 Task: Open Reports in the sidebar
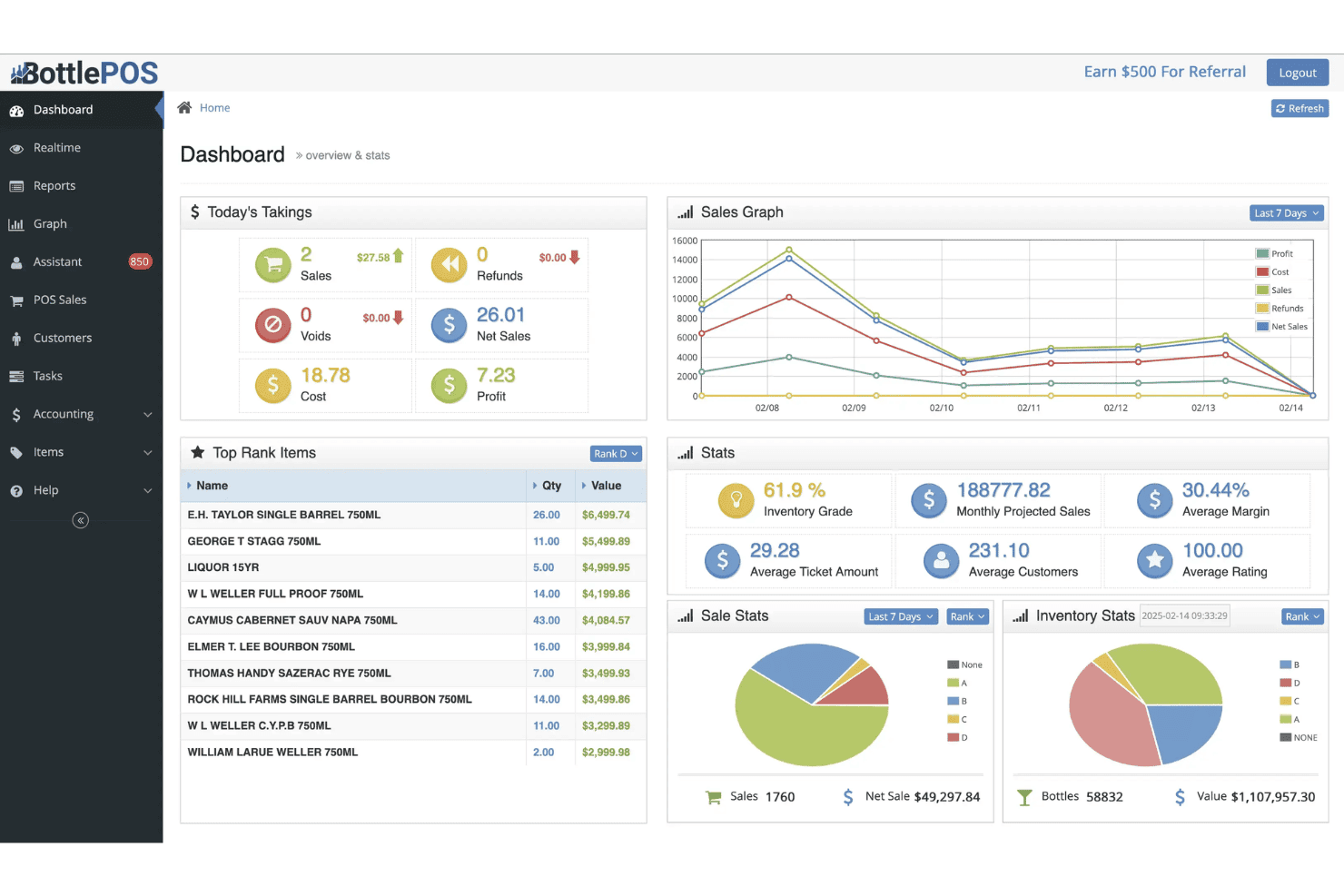point(82,186)
